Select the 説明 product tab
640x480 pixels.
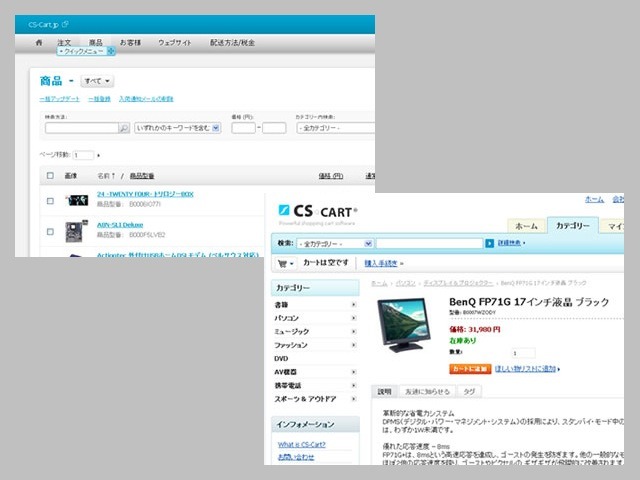point(384,392)
